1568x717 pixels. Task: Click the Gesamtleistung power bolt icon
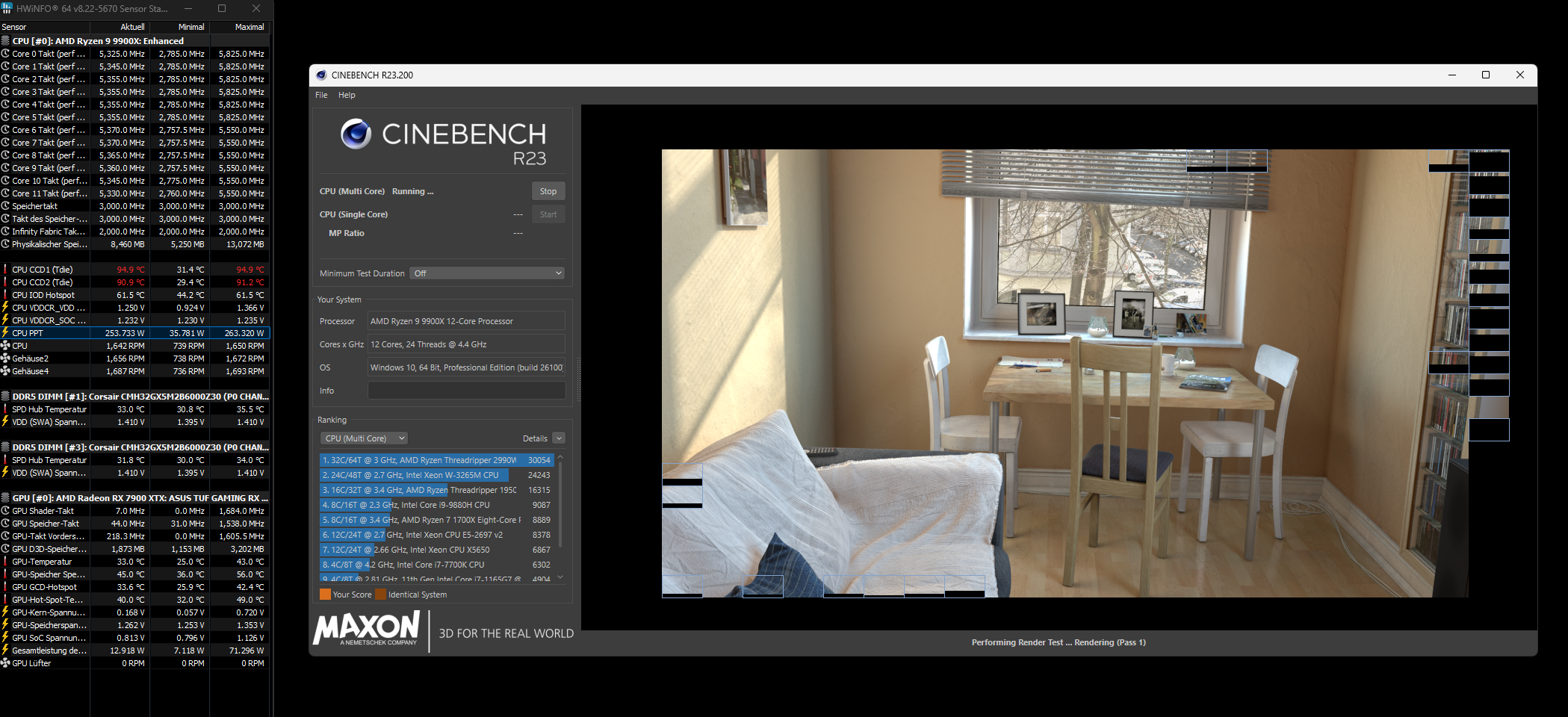pyautogui.click(x=5, y=651)
